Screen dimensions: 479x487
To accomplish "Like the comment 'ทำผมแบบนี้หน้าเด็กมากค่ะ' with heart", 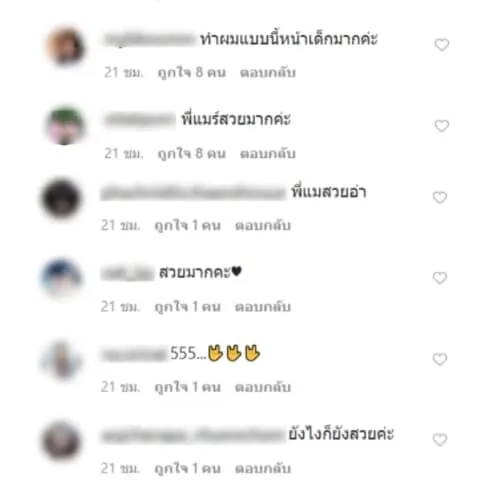I will pyautogui.click(x=442, y=45).
